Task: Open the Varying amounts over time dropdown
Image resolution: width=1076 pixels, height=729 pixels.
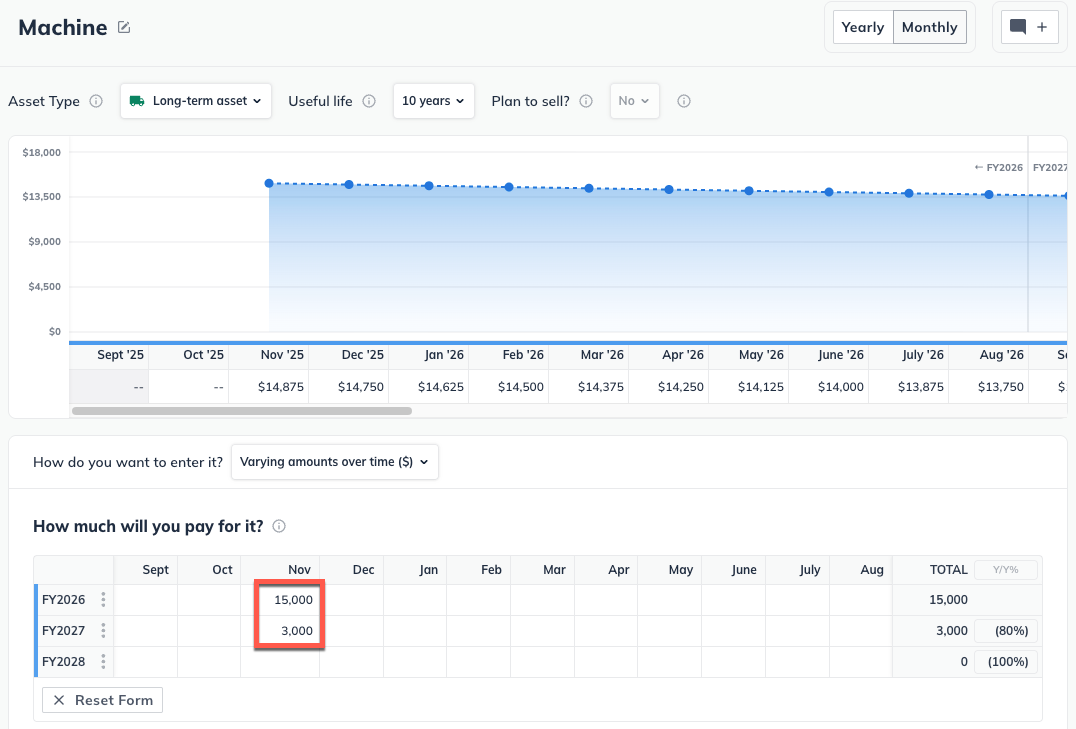Action: 334,462
